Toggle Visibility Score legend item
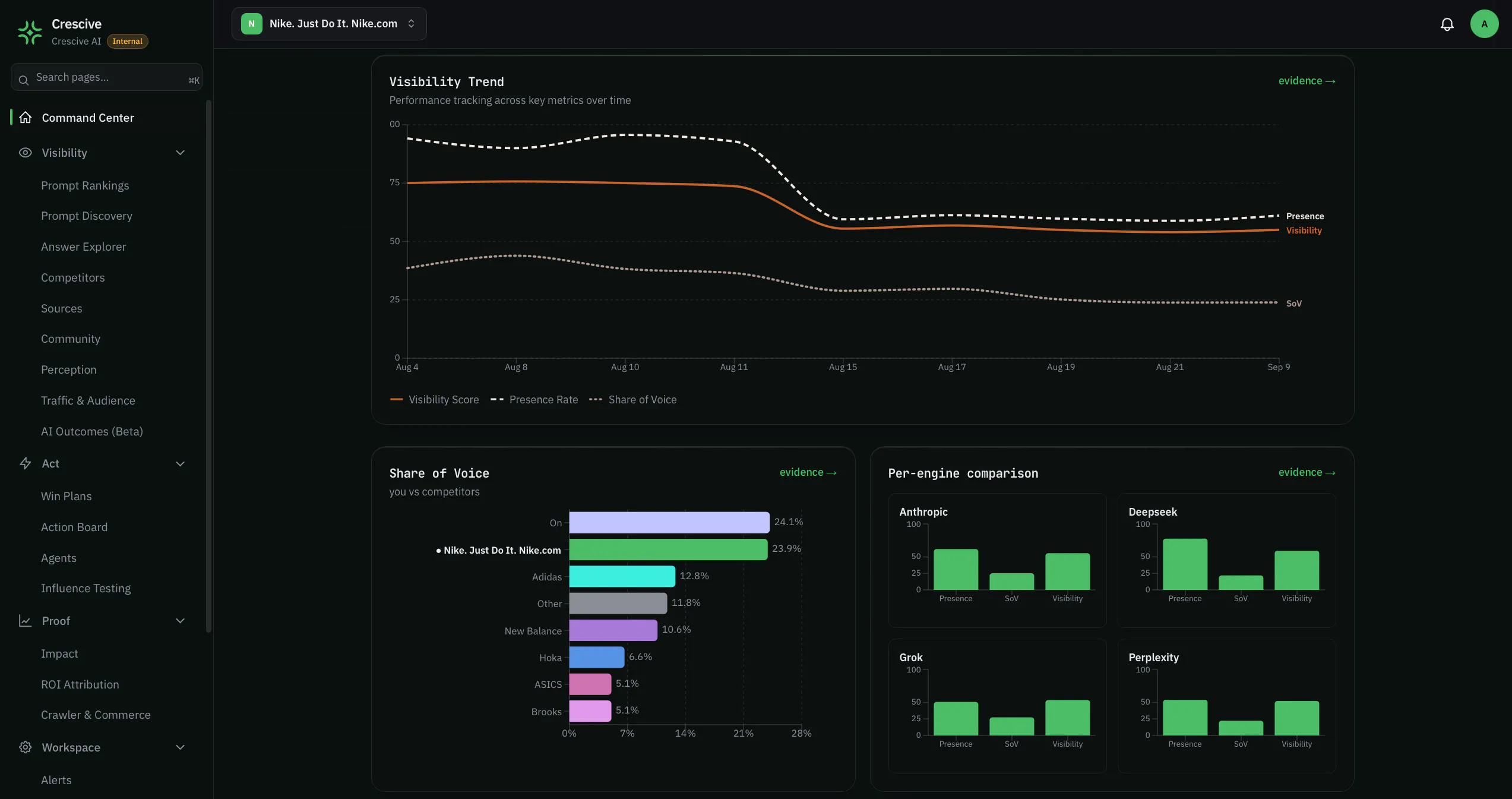 [x=434, y=400]
